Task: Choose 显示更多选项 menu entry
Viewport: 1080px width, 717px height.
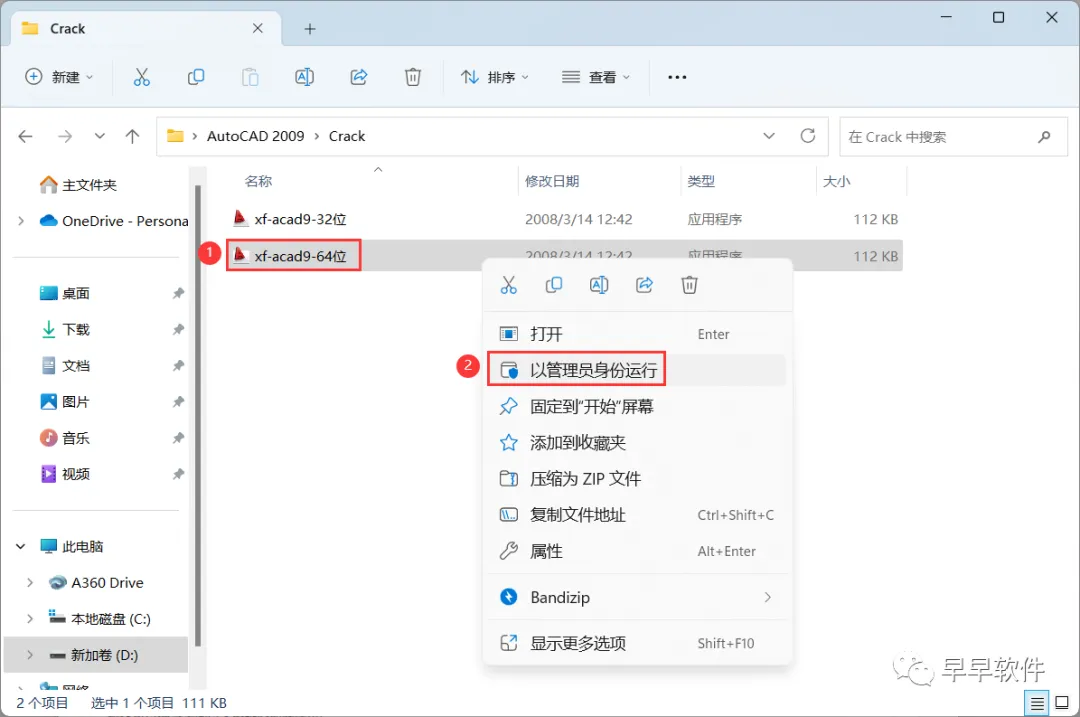Action: (x=637, y=643)
